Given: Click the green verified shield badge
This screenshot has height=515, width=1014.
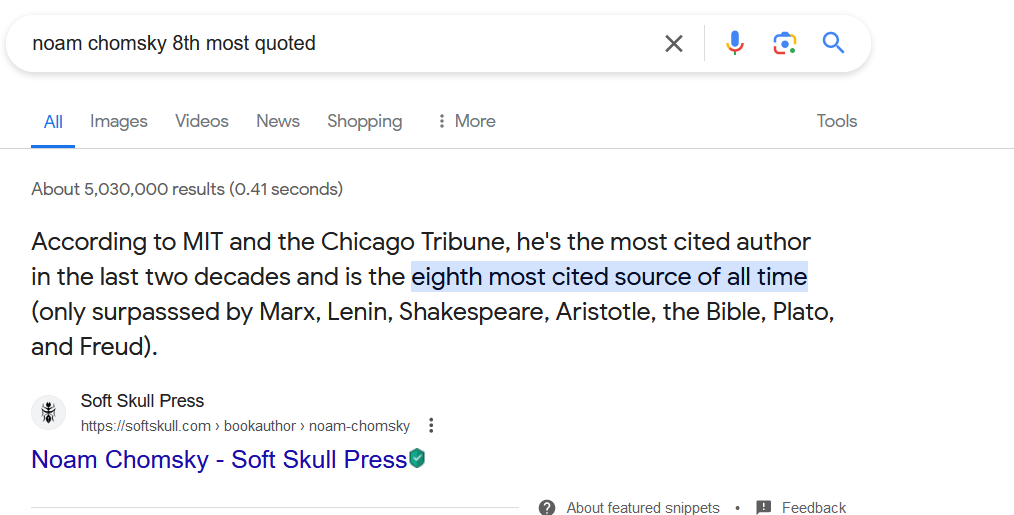Looking at the screenshot, I should [418, 459].
